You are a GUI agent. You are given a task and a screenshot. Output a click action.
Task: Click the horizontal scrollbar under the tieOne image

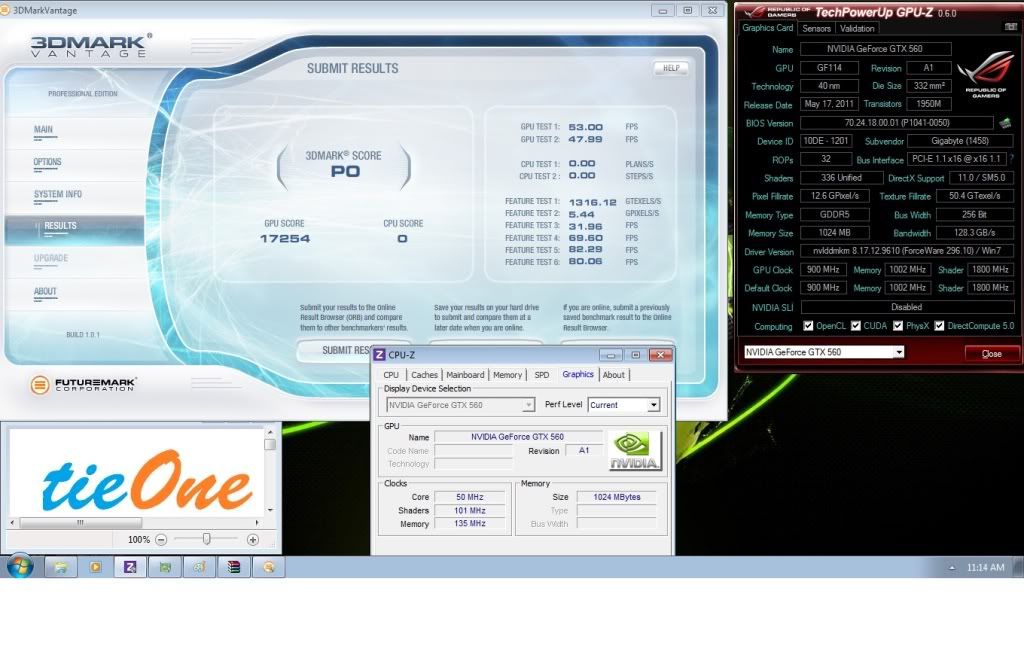click(x=80, y=523)
